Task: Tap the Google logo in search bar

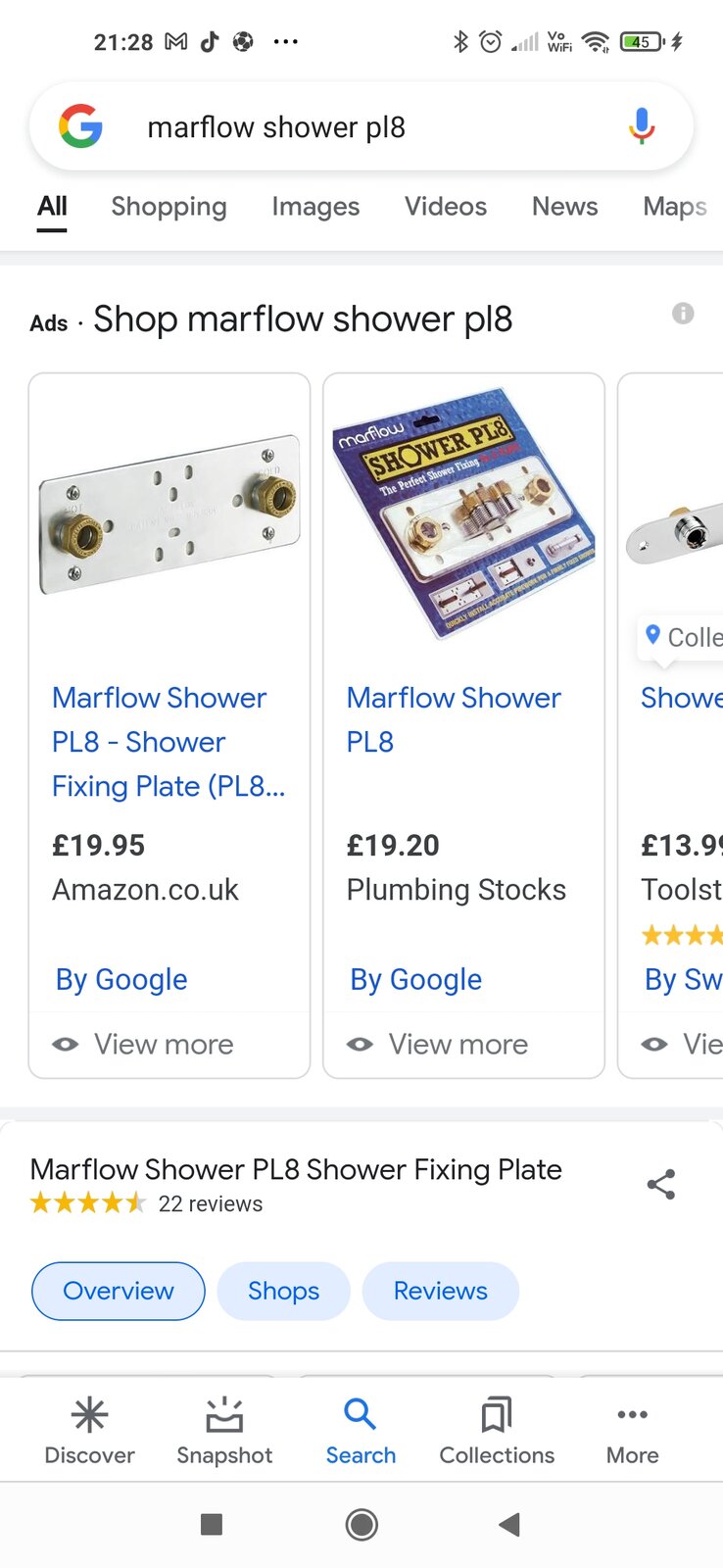Action: (x=80, y=126)
